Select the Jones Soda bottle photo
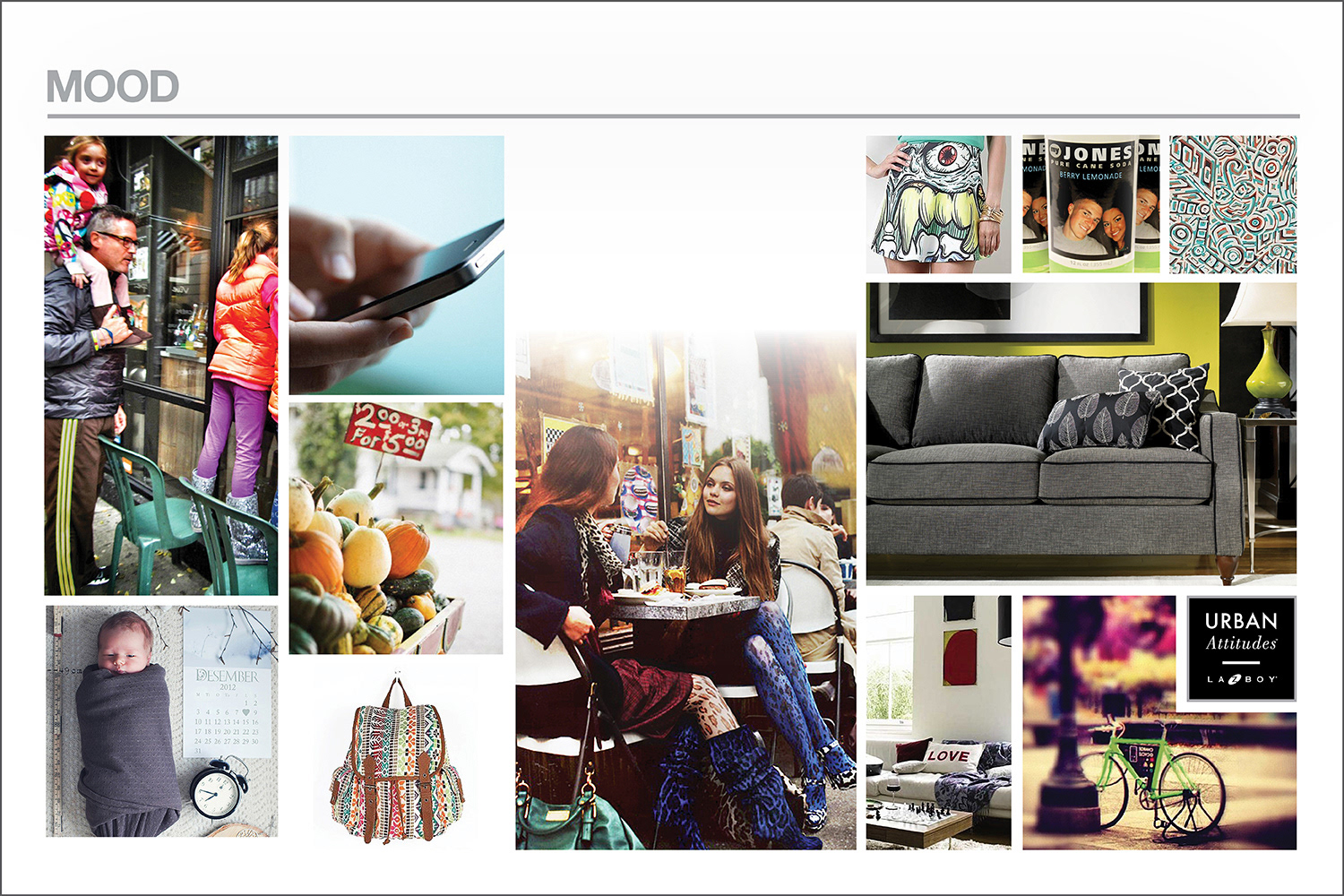Screen dimensions: 1344x896 1091,204
